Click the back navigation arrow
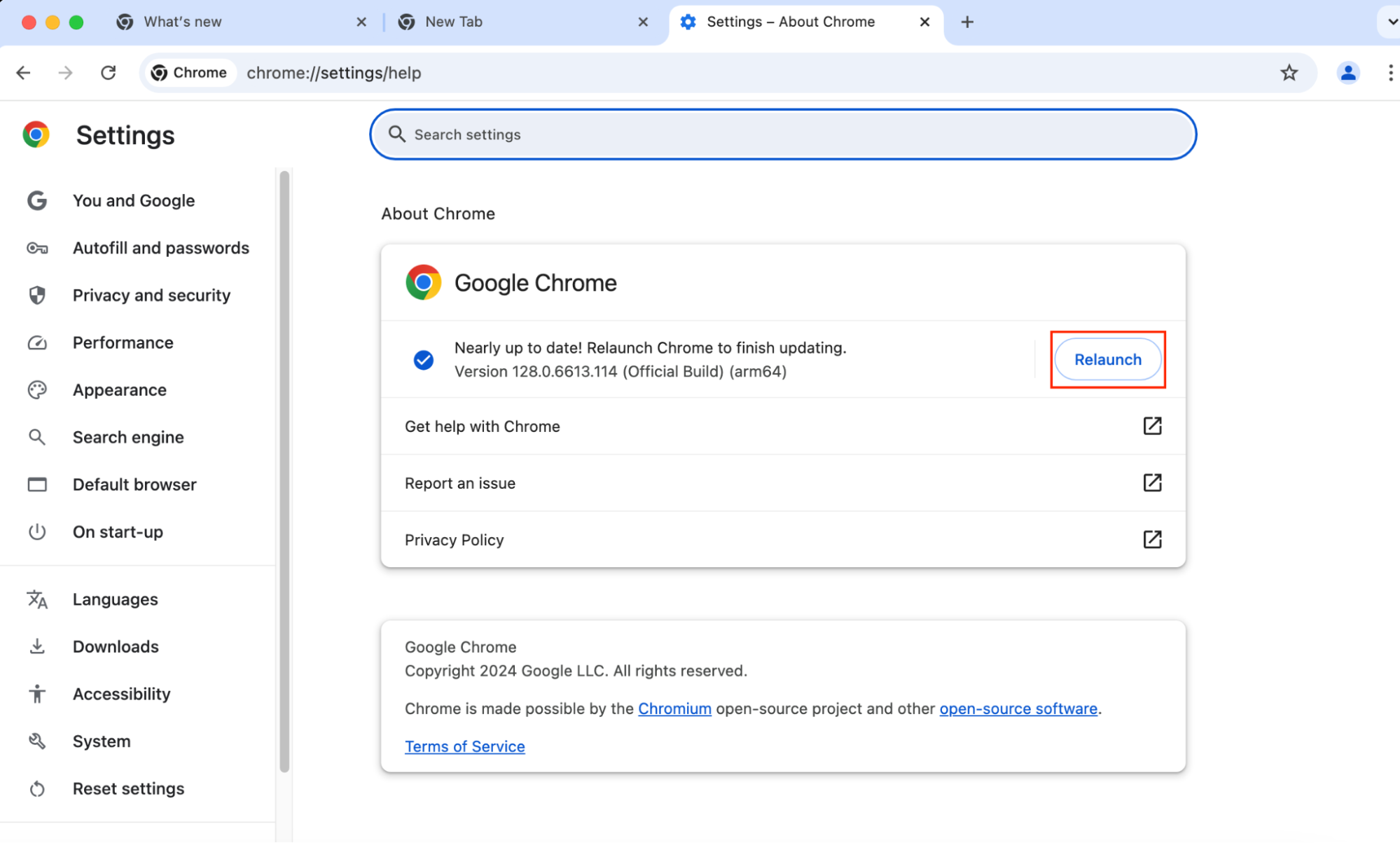 23,73
